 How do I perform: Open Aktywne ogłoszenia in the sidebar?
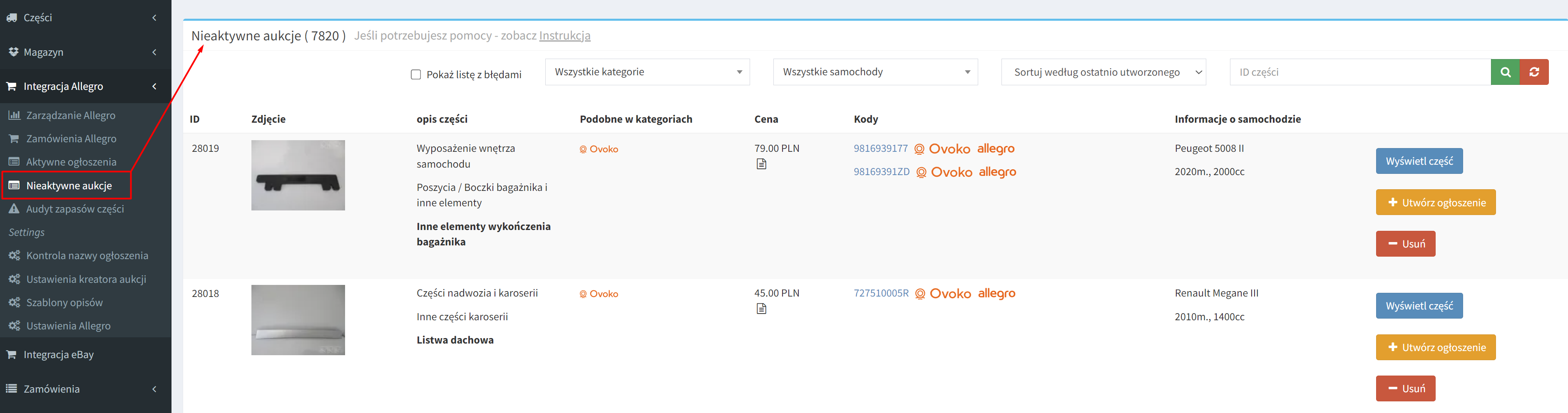[71, 162]
